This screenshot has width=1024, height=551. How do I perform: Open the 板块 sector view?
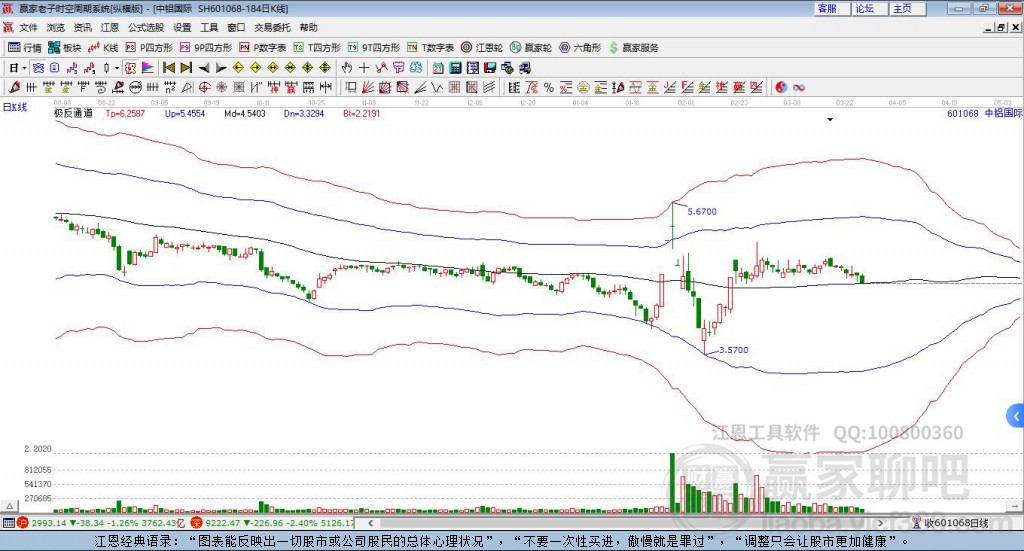tap(65, 48)
